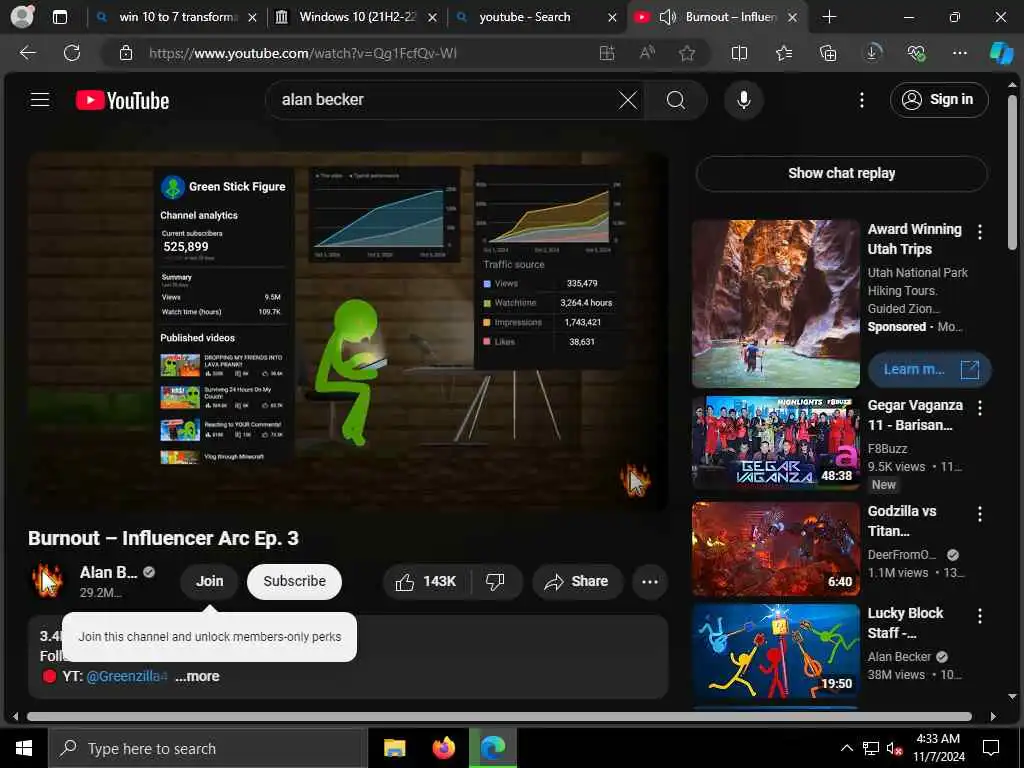Open the Edge profile icon
Viewport: 1024px width, 768px height.
[x=22, y=16]
